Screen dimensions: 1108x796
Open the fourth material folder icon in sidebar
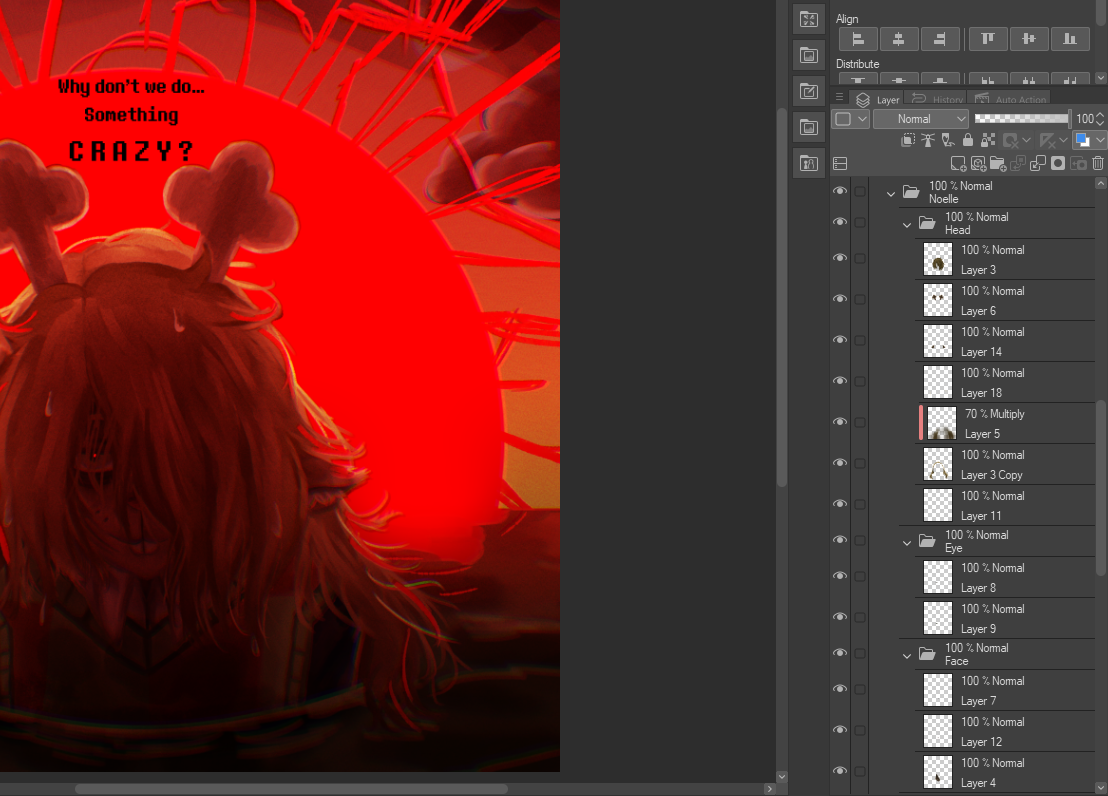(x=809, y=127)
